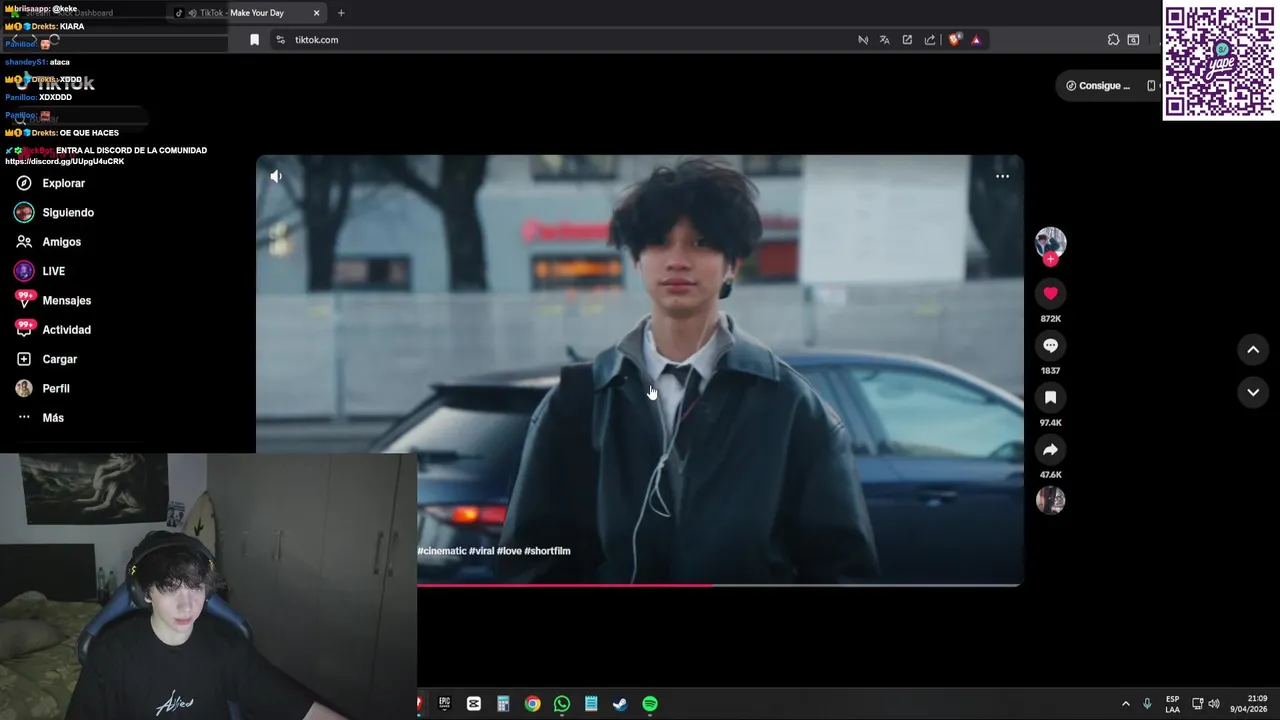Like the video with the heart icon

pyautogui.click(x=1050, y=293)
